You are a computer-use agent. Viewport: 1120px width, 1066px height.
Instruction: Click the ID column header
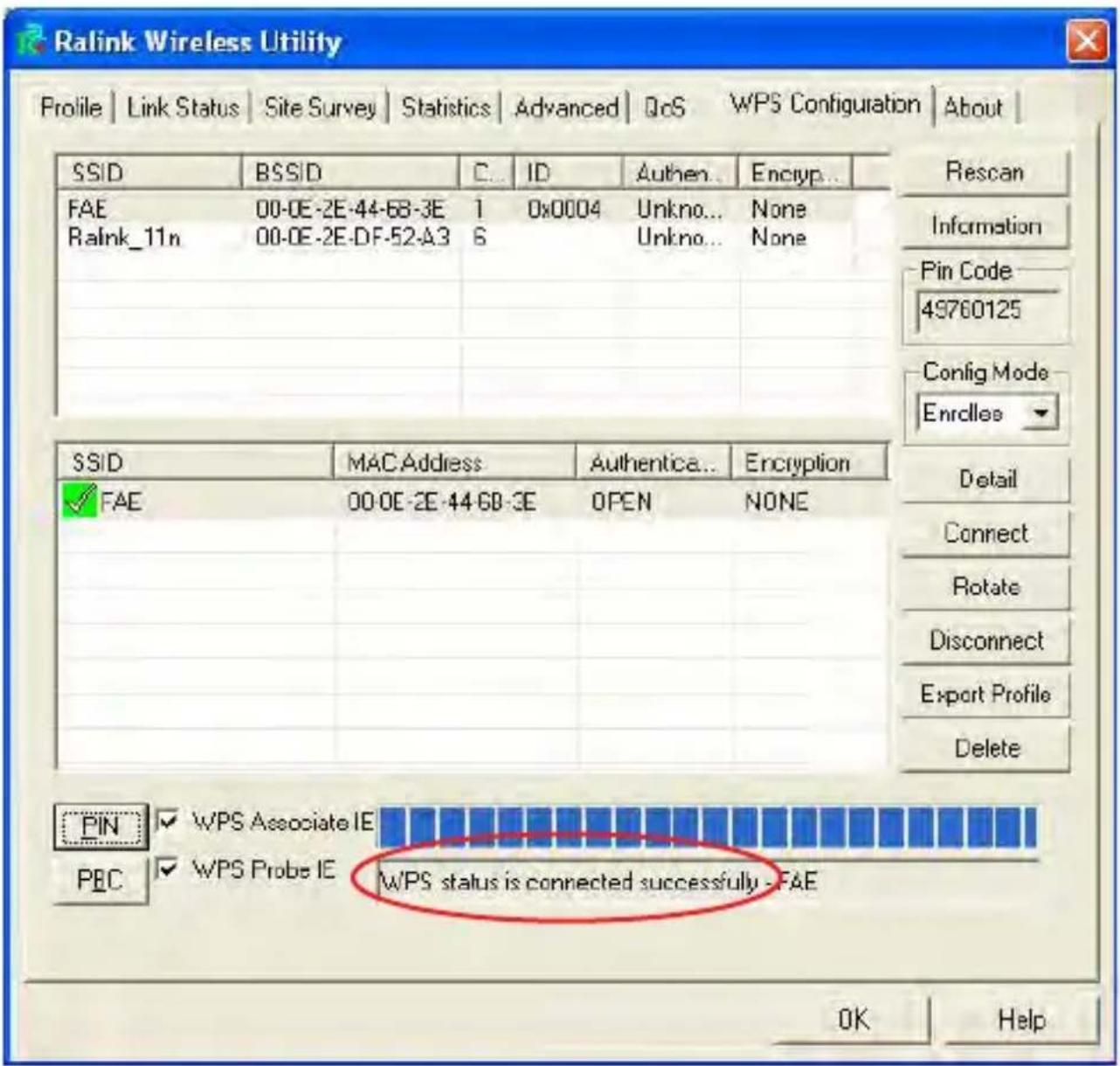[x=569, y=172]
